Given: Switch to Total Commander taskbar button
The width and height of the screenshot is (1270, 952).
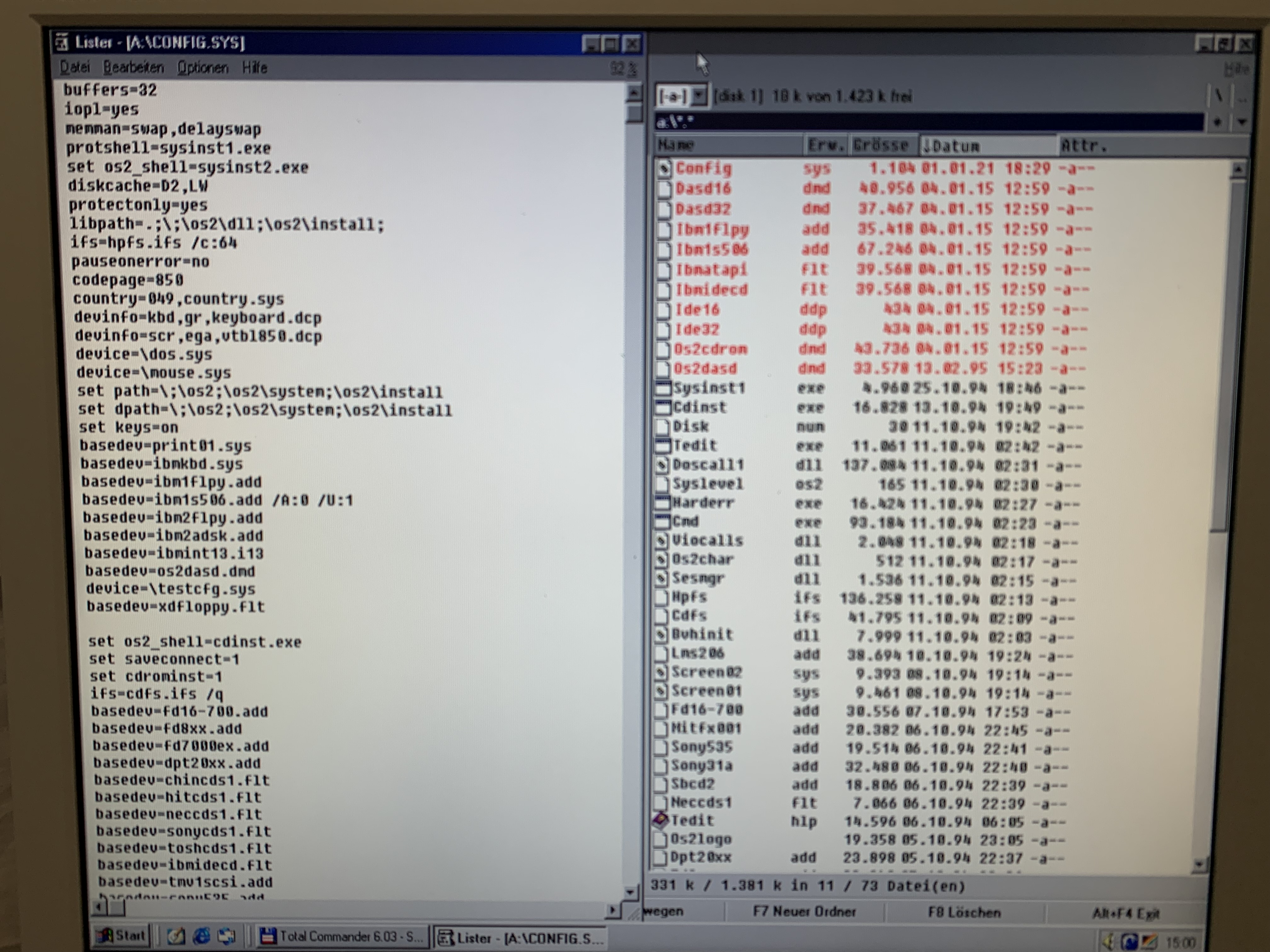Looking at the screenshot, I should (x=342, y=937).
